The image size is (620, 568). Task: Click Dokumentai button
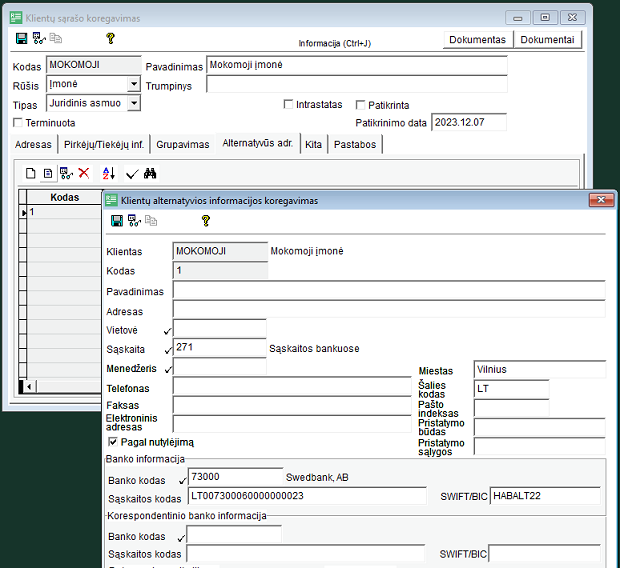(547, 40)
